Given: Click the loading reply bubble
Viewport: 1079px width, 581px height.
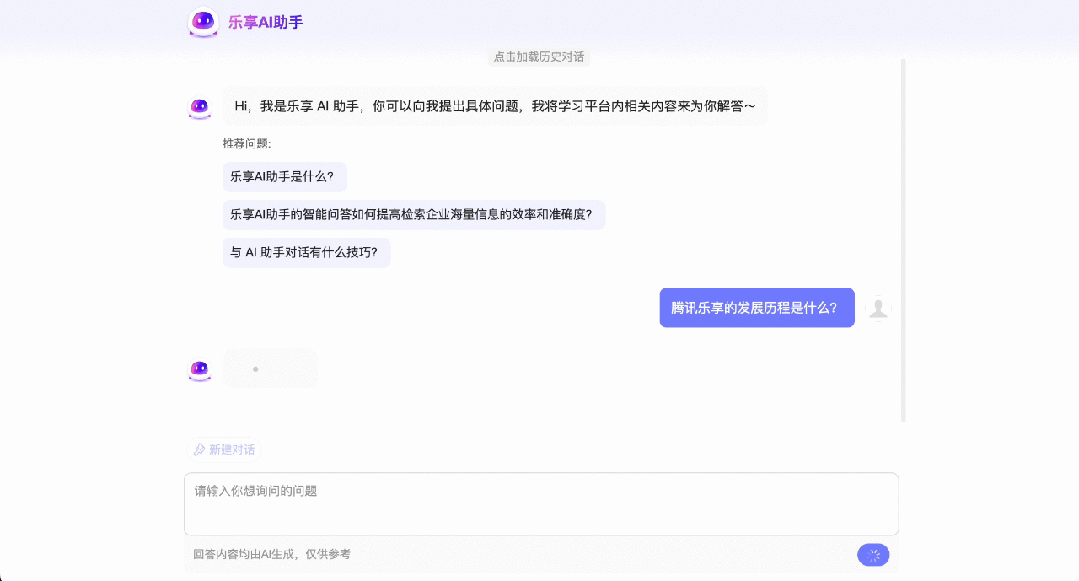Looking at the screenshot, I should point(270,368).
